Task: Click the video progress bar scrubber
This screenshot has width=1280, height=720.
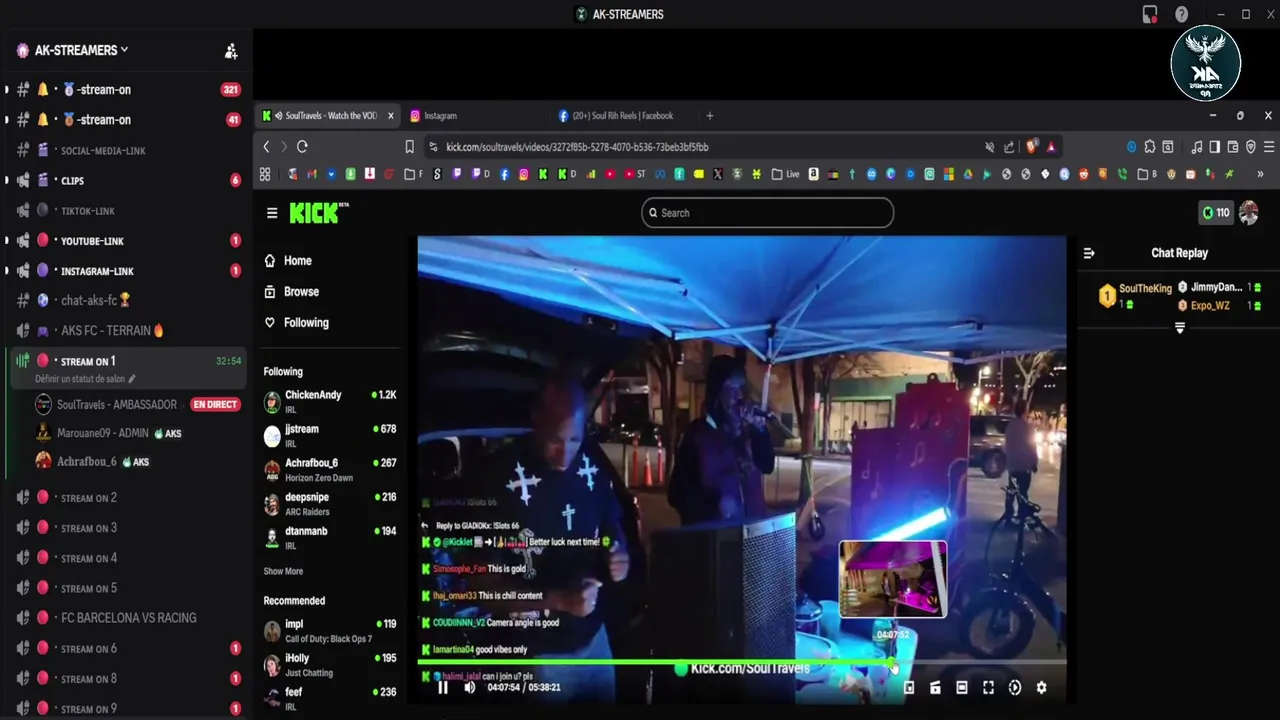Action: (x=891, y=662)
